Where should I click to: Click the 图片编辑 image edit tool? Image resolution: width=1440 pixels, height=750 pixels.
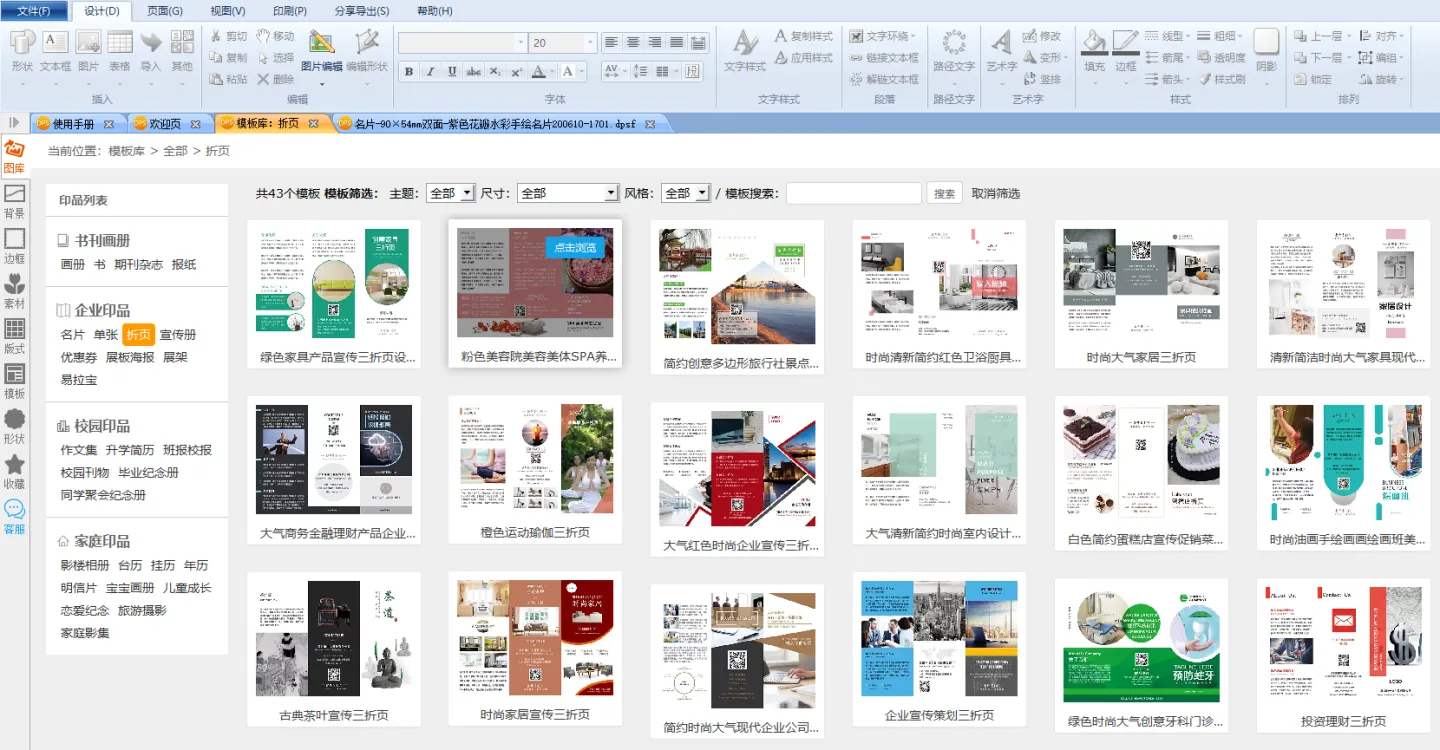tap(321, 51)
